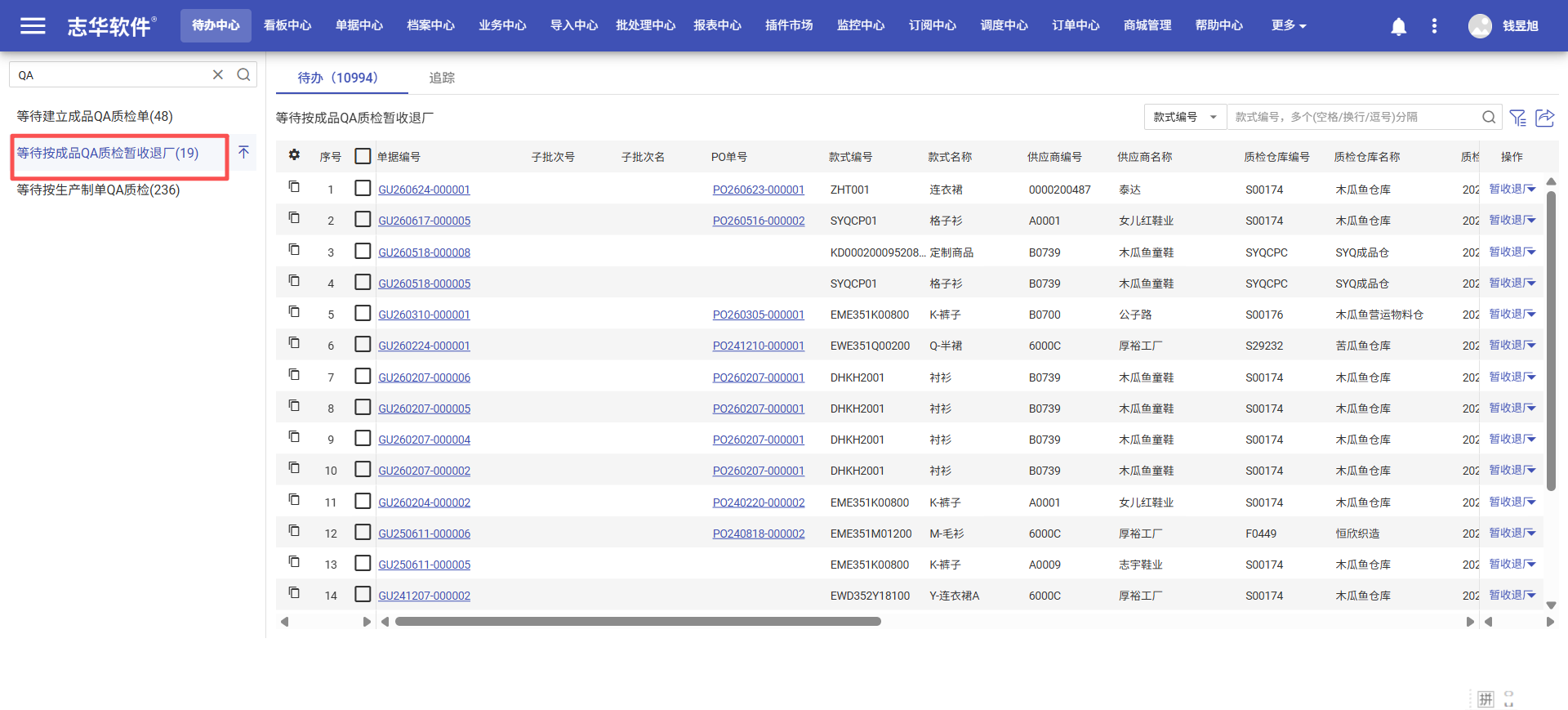Check the box for GU260624-000001

(363, 188)
